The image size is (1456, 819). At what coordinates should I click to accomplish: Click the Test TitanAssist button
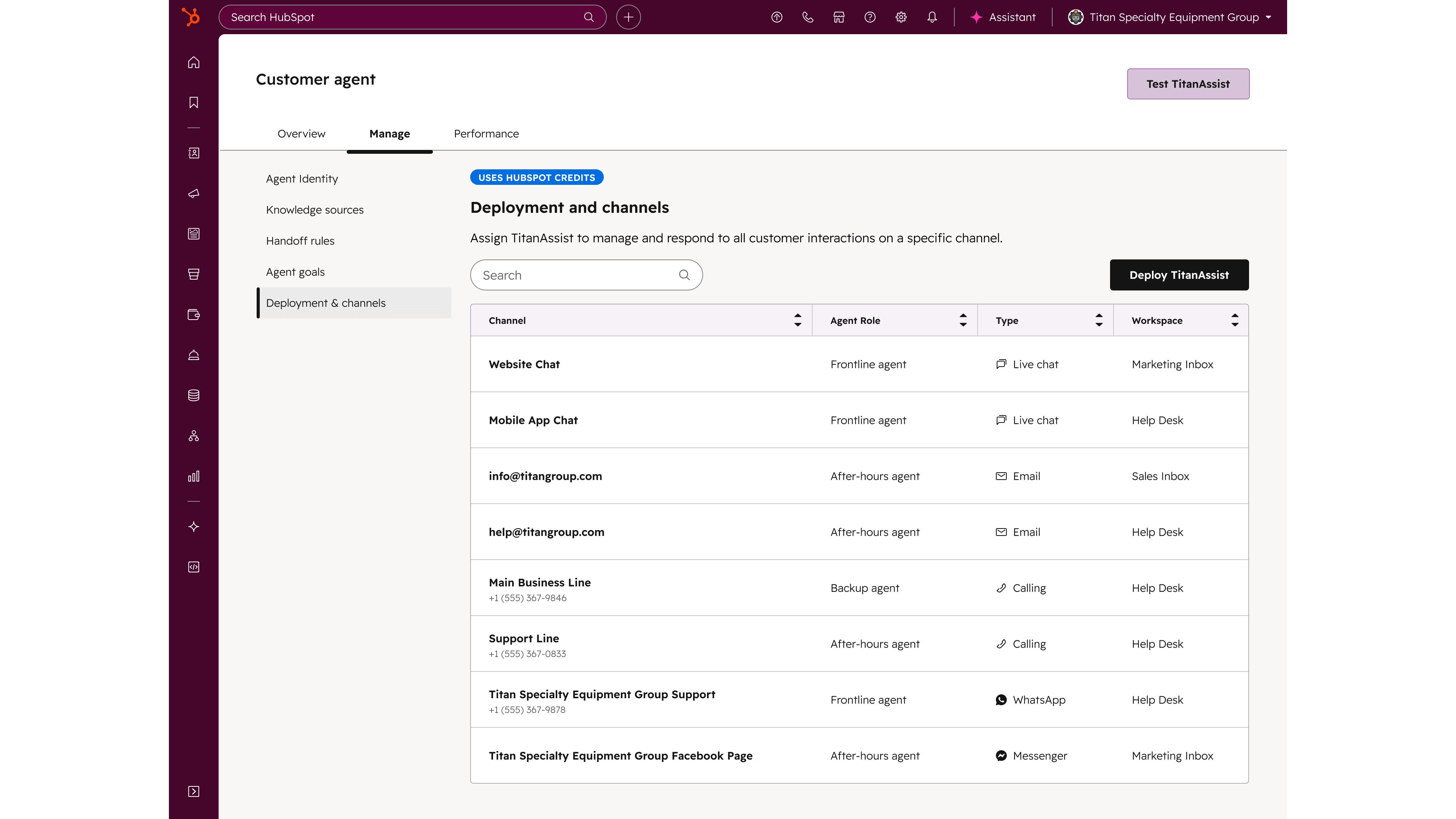(x=1188, y=83)
